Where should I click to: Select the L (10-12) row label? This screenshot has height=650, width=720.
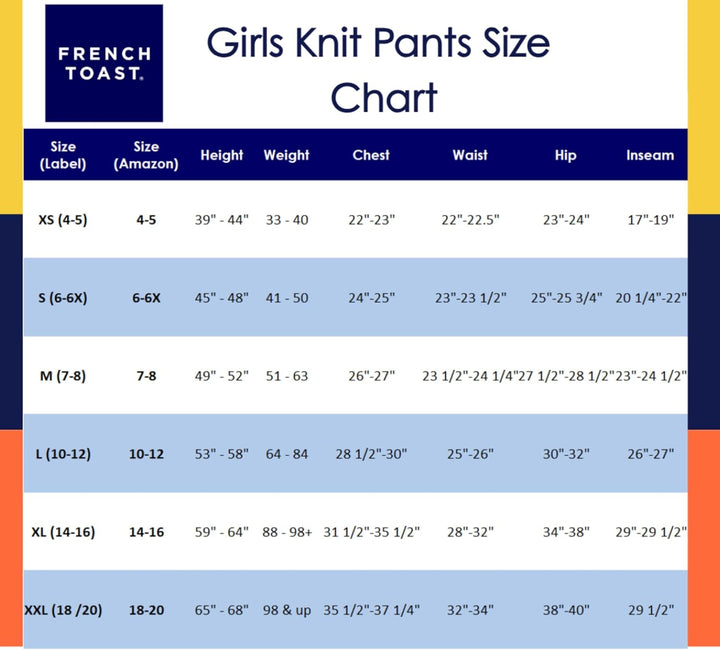(62, 453)
